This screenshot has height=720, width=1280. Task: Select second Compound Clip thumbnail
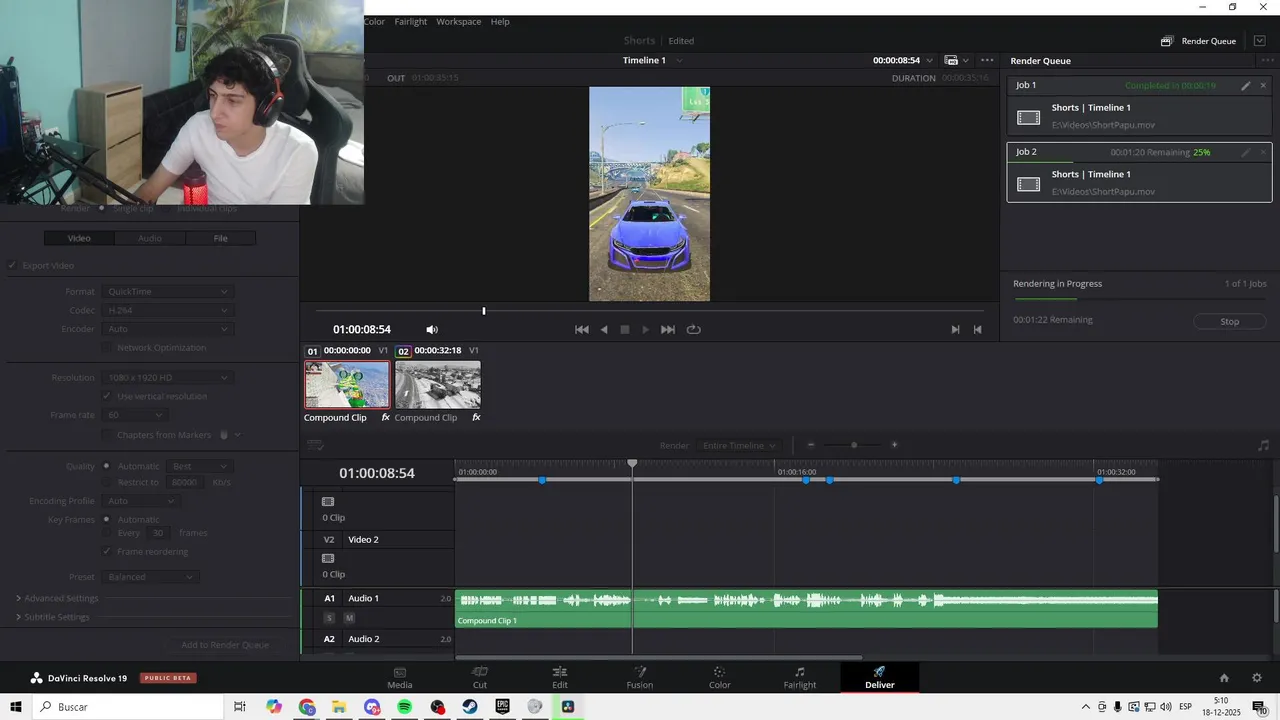click(438, 384)
